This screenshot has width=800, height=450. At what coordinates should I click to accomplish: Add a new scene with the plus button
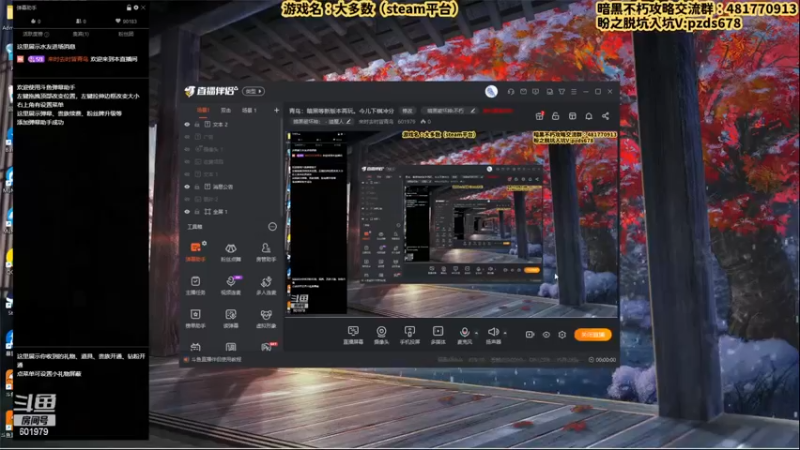[277, 110]
